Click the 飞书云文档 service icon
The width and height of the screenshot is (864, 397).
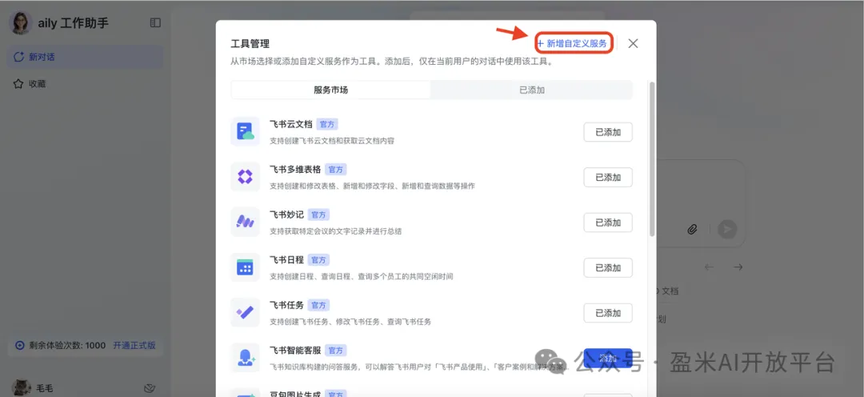pyautogui.click(x=245, y=131)
